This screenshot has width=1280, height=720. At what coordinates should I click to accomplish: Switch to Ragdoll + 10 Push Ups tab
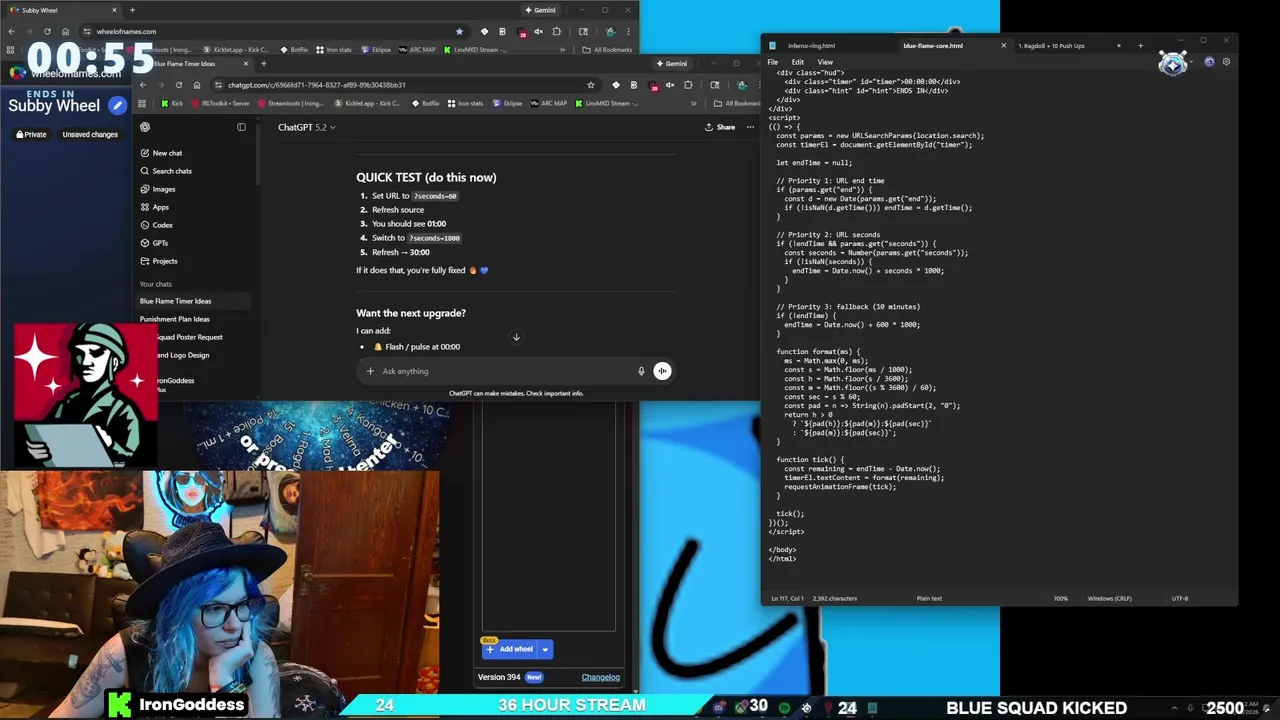pos(1051,45)
